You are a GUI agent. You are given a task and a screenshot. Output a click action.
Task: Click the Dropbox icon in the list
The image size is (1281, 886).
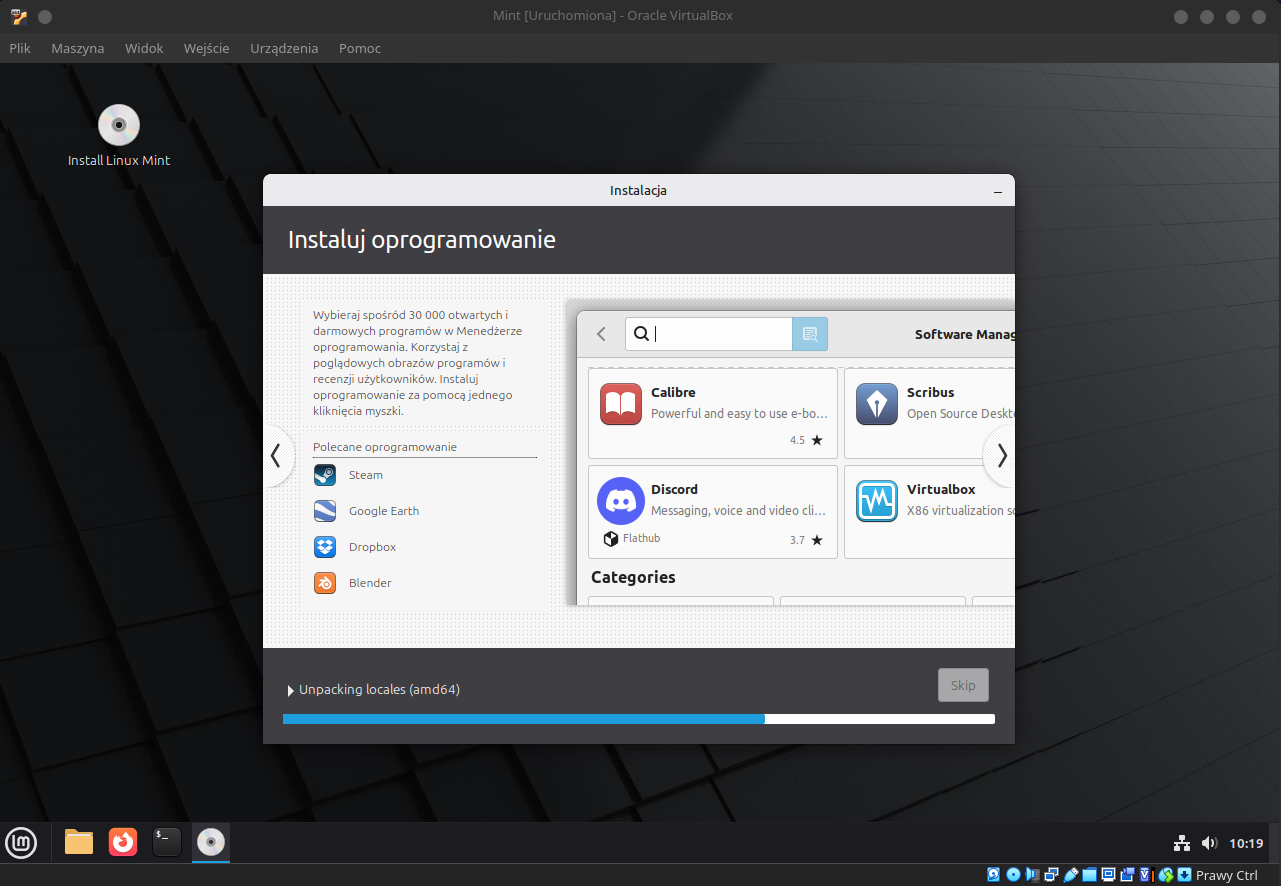(325, 547)
